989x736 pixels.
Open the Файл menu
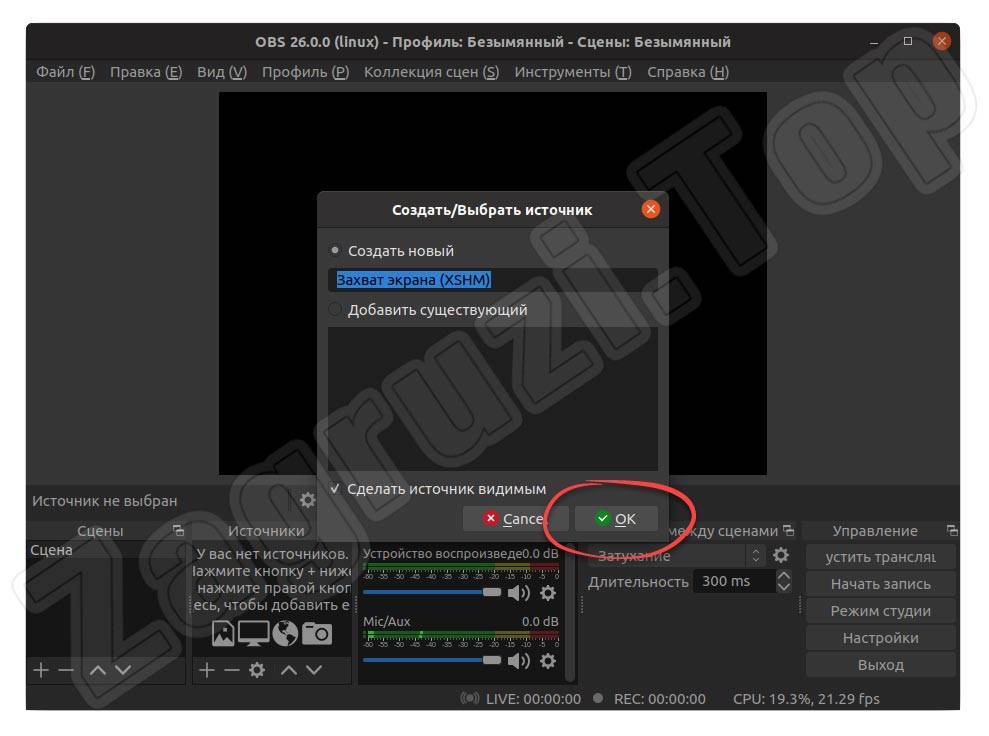(66, 72)
